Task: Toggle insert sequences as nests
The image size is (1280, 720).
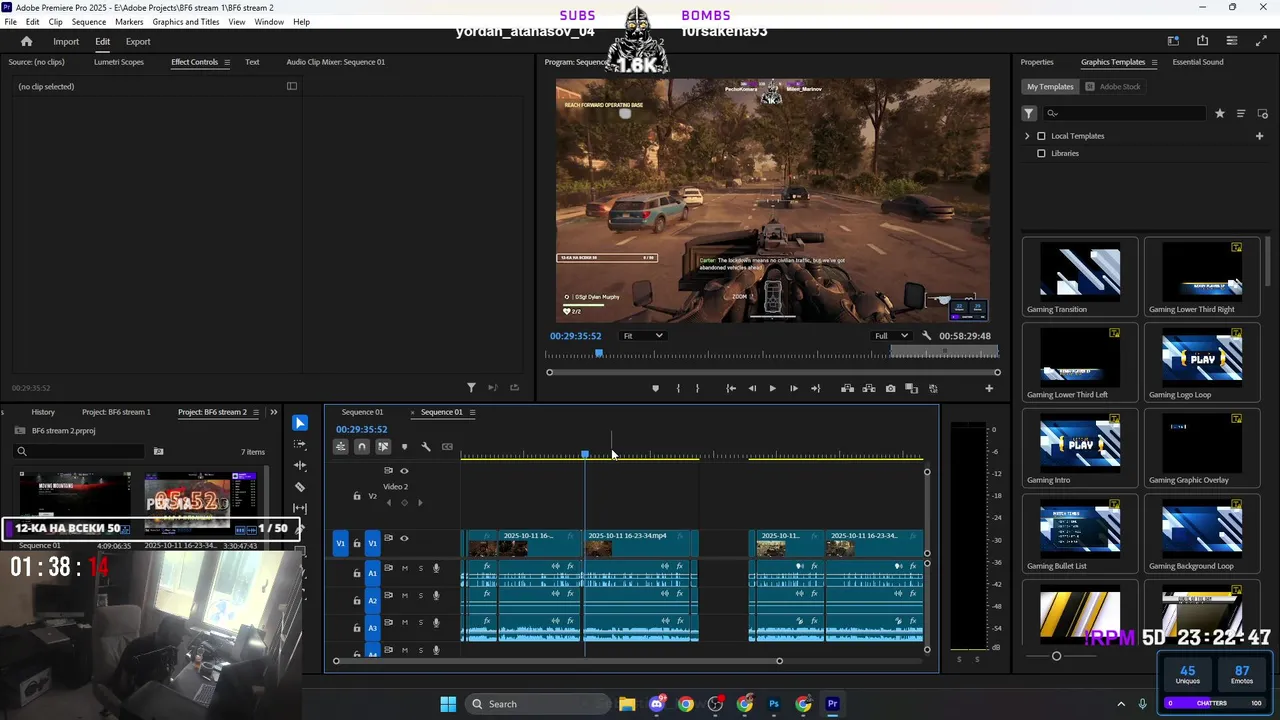Action: (x=341, y=447)
